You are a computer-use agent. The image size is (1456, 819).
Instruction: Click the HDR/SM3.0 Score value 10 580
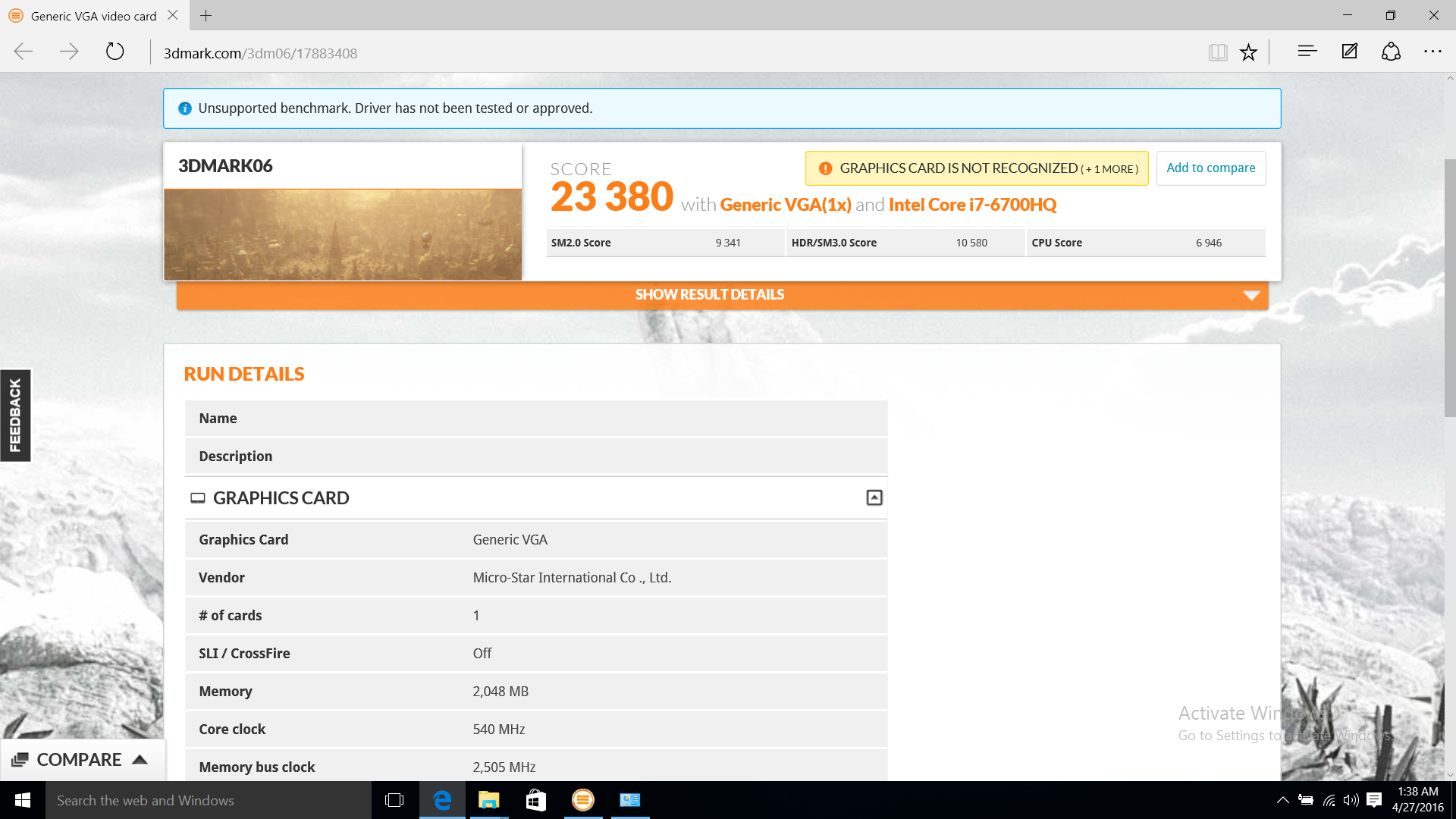tap(971, 243)
